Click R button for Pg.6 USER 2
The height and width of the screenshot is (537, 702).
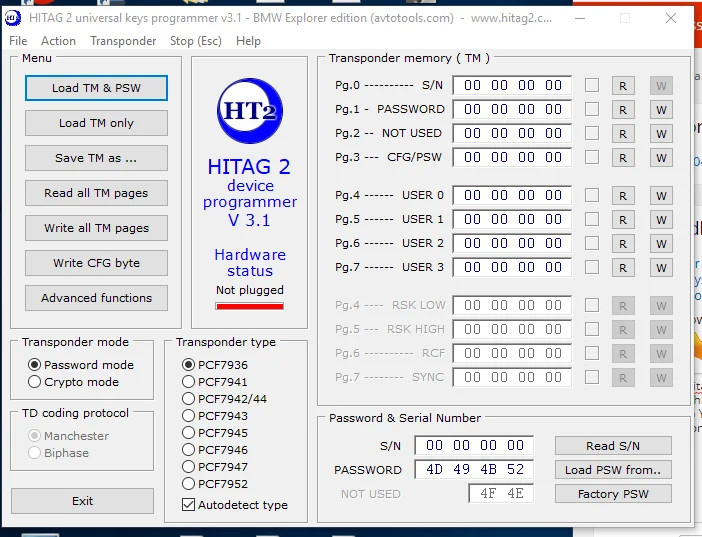pos(623,244)
